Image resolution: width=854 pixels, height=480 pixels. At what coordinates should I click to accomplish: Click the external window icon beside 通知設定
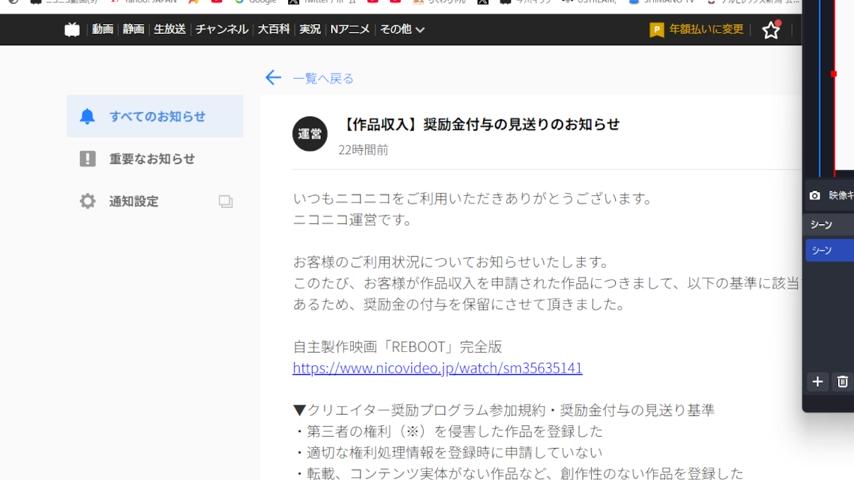tap(225, 202)
